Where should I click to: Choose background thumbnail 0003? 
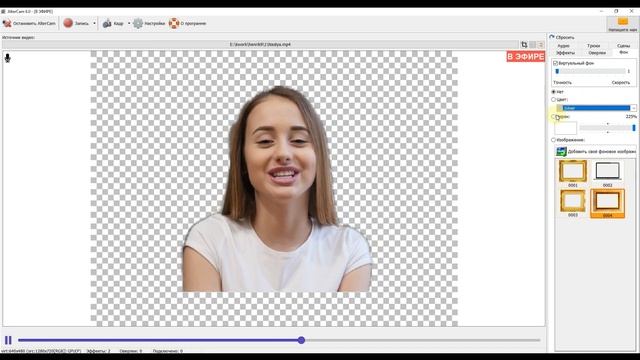[573, 203]
